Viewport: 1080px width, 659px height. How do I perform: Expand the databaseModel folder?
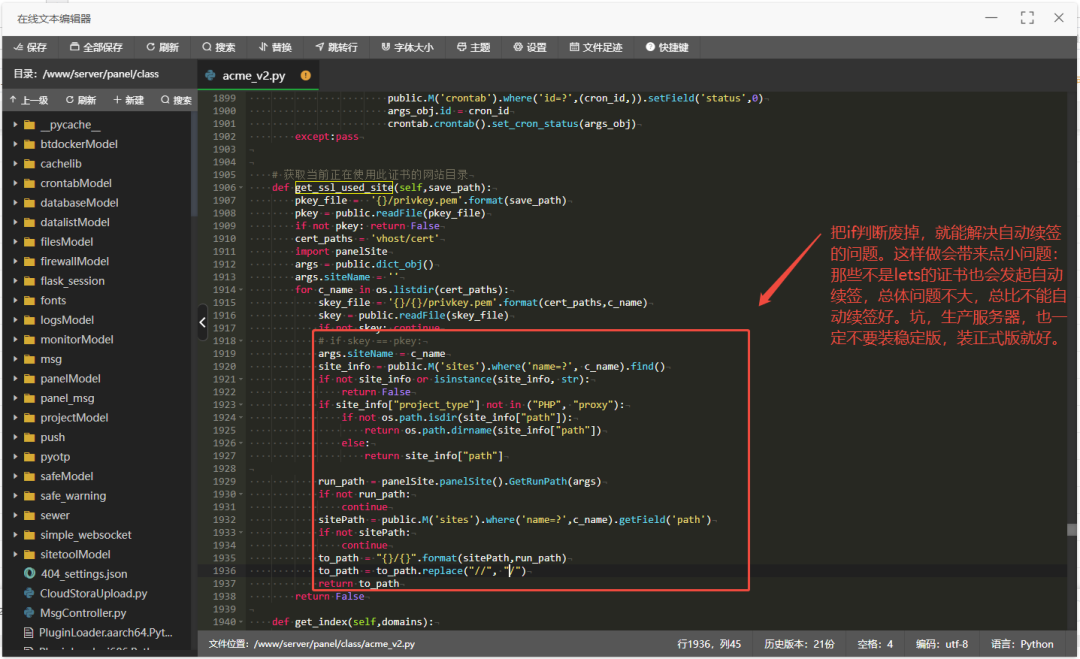pyautogui.click(x=15, y=202)
